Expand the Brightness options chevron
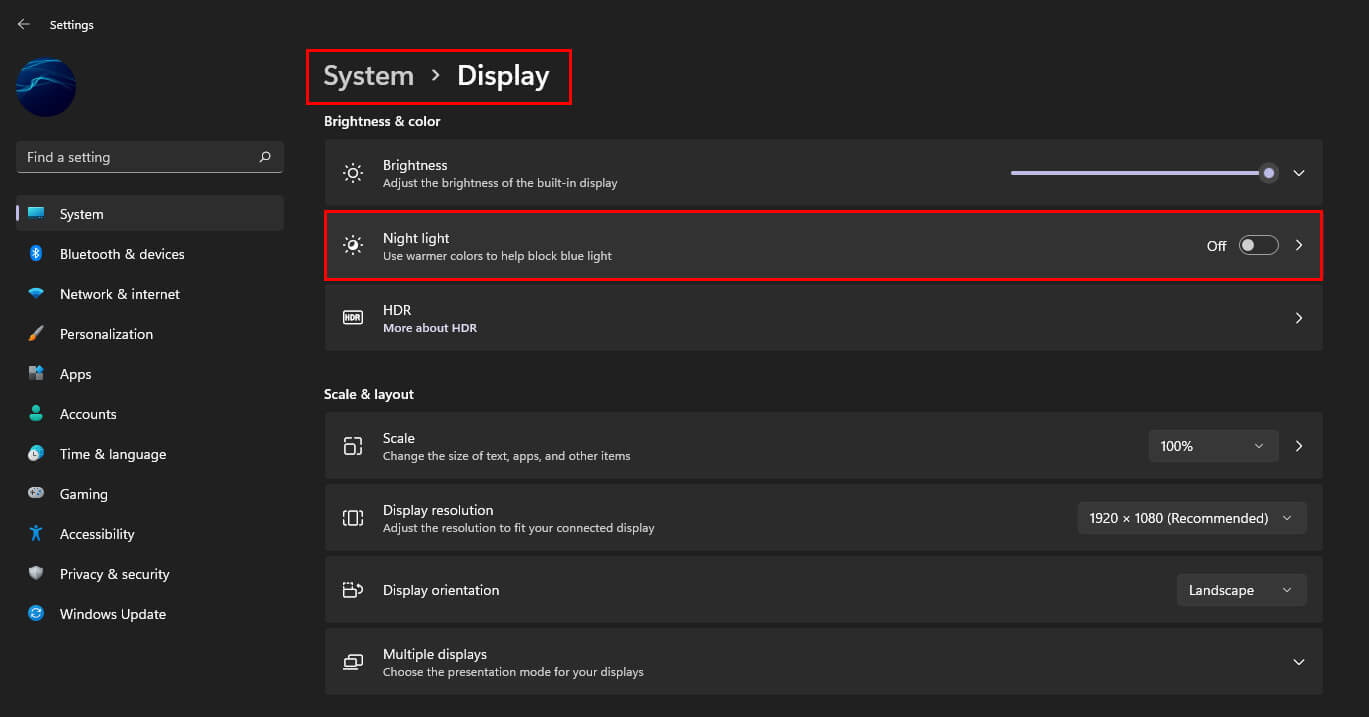The width and height of the screenshot is (1369, 717). (x=1299, y=173)
